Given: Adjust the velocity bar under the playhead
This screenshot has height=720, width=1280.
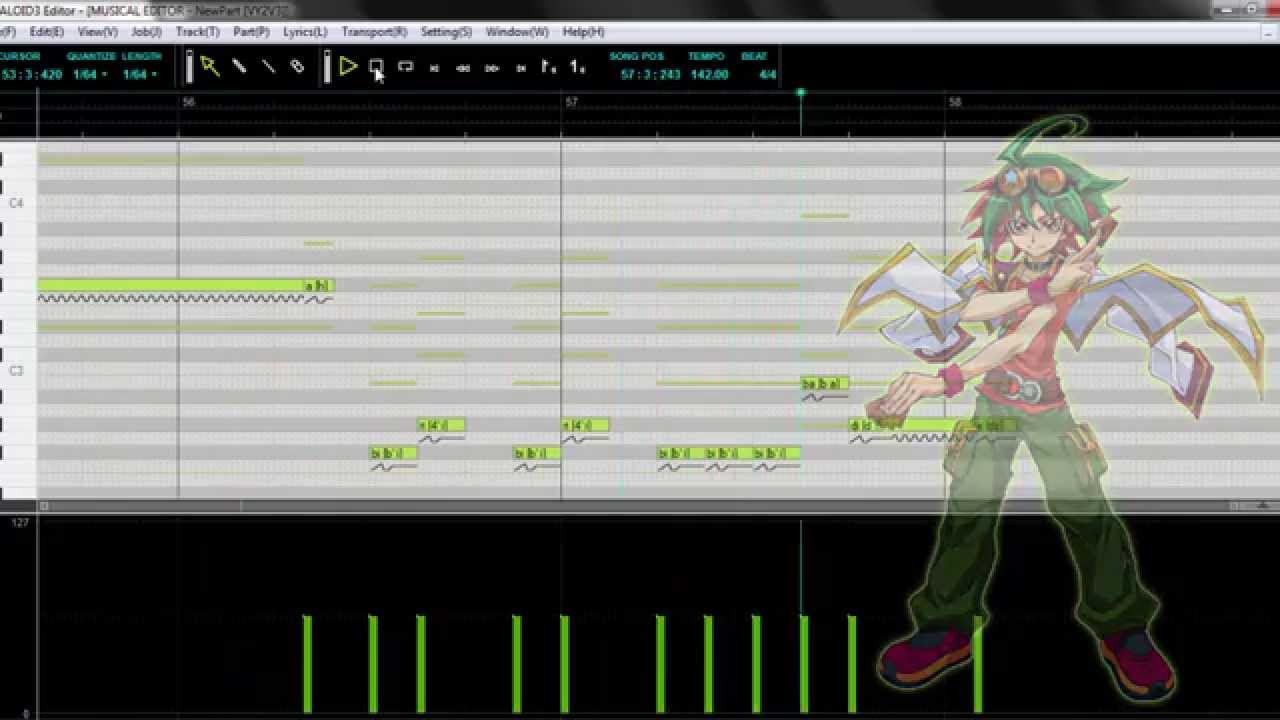Looking at the screenshot, I should click(x=804, y=665).
